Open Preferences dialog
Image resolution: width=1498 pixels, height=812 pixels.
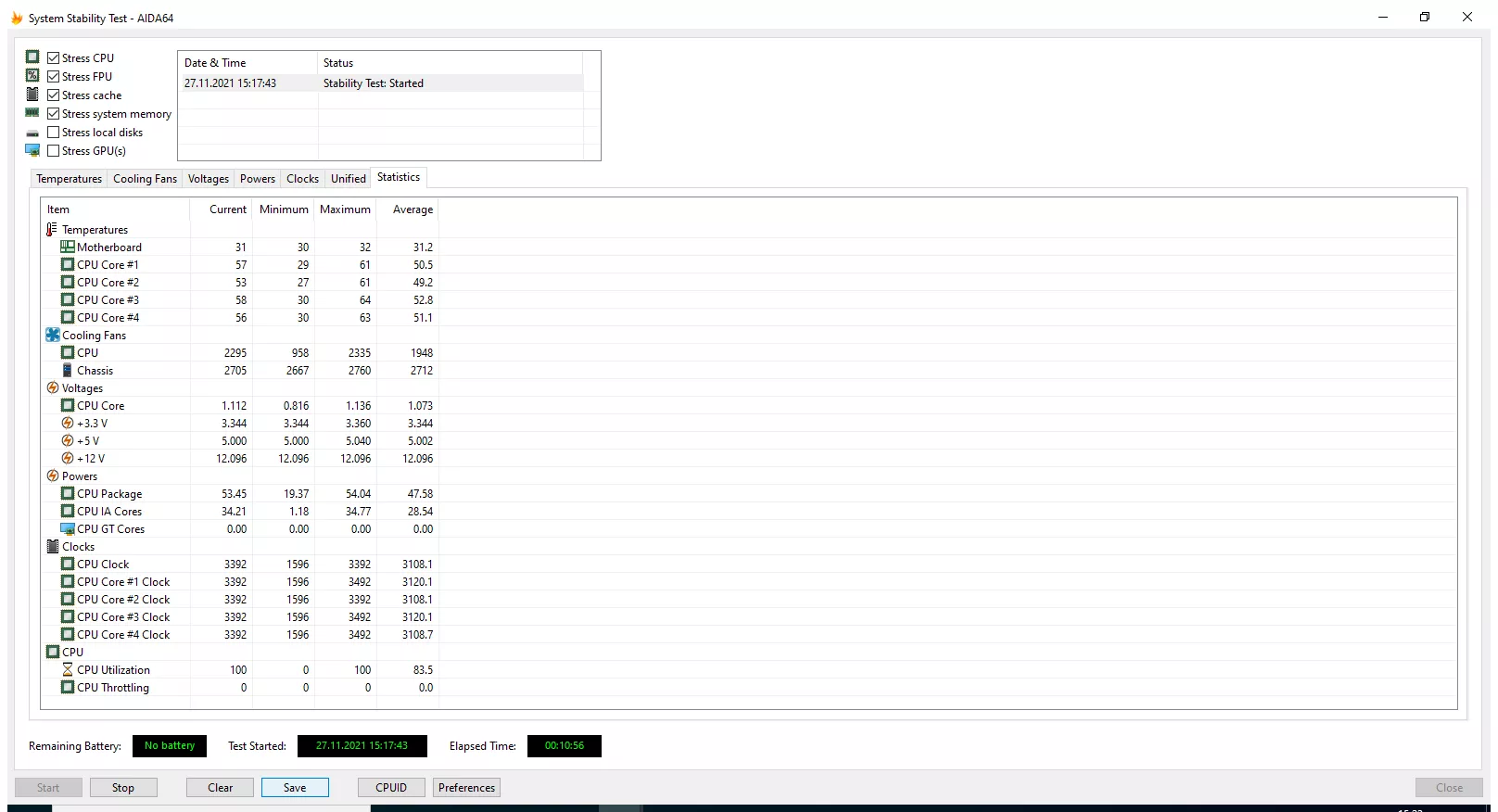coord(467,788)
